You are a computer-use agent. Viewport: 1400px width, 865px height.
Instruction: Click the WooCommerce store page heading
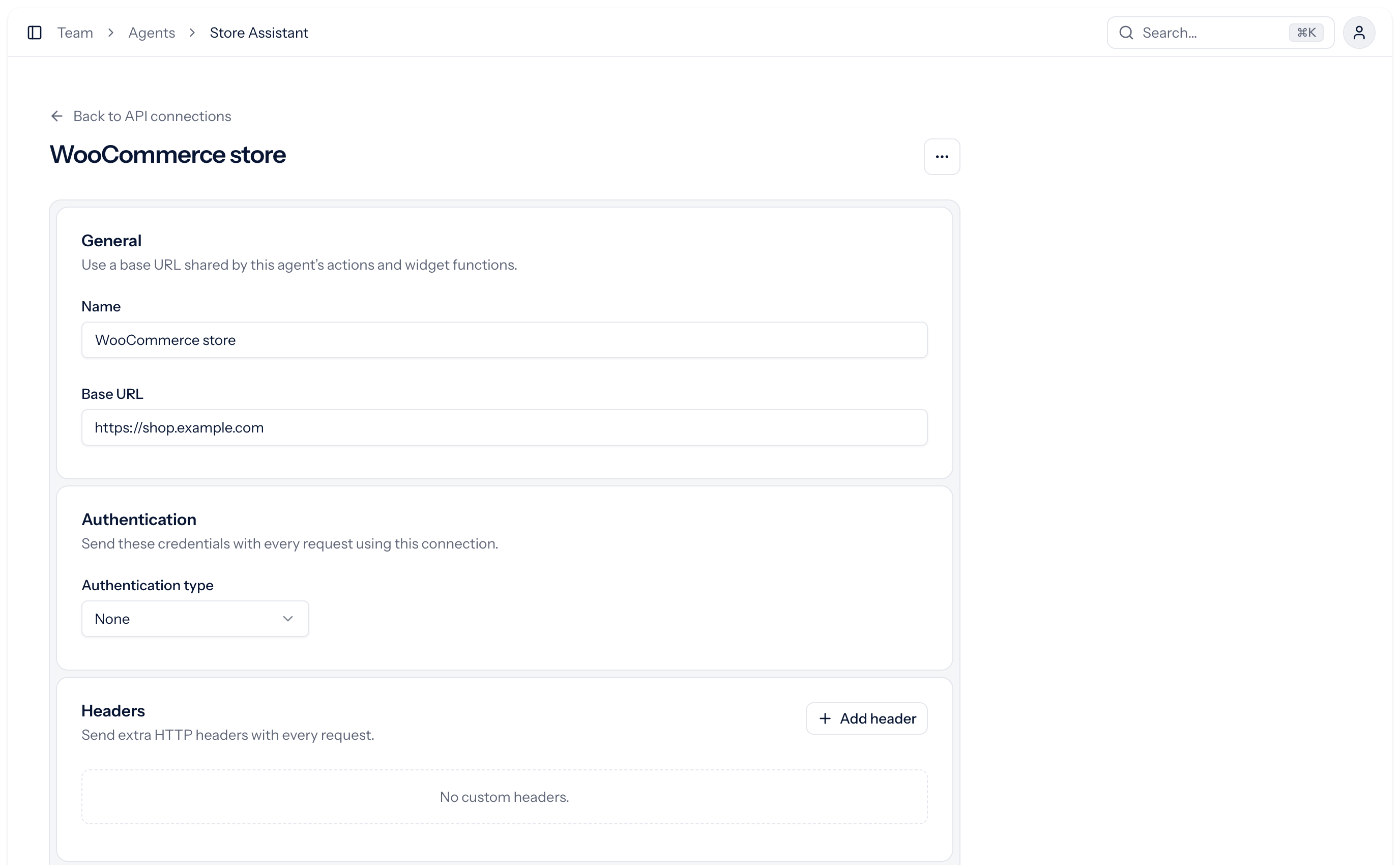[x=167, y=155]
